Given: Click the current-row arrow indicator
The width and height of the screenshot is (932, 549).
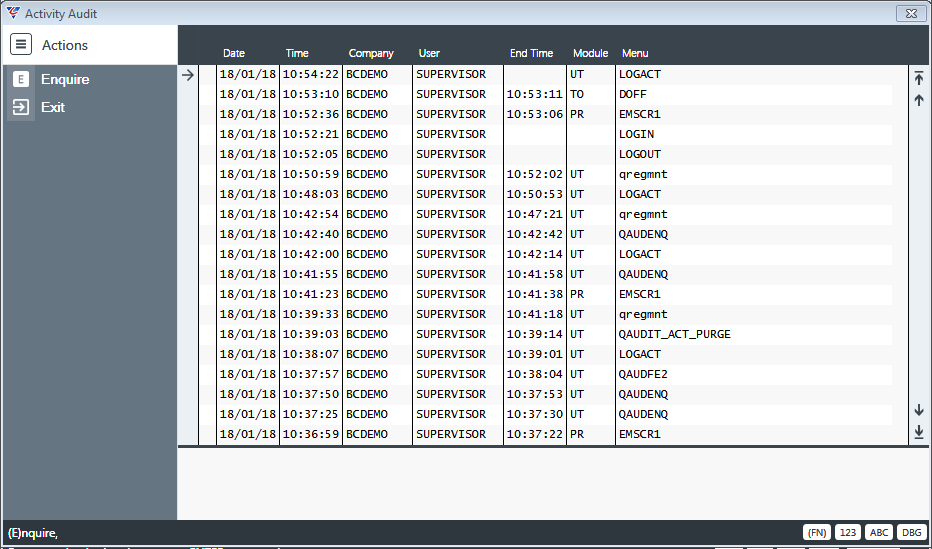Looking at the screenshot, I should 188,75.
